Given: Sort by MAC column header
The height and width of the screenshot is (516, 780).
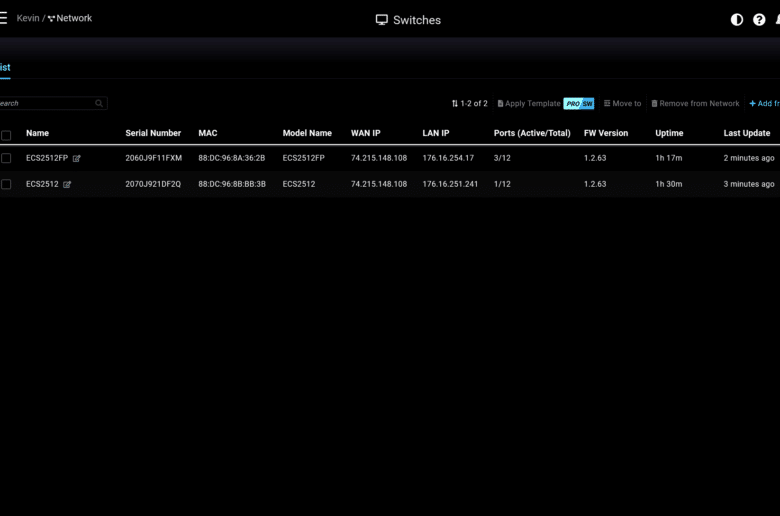Looking at the screenshot, I should point(208,133).
